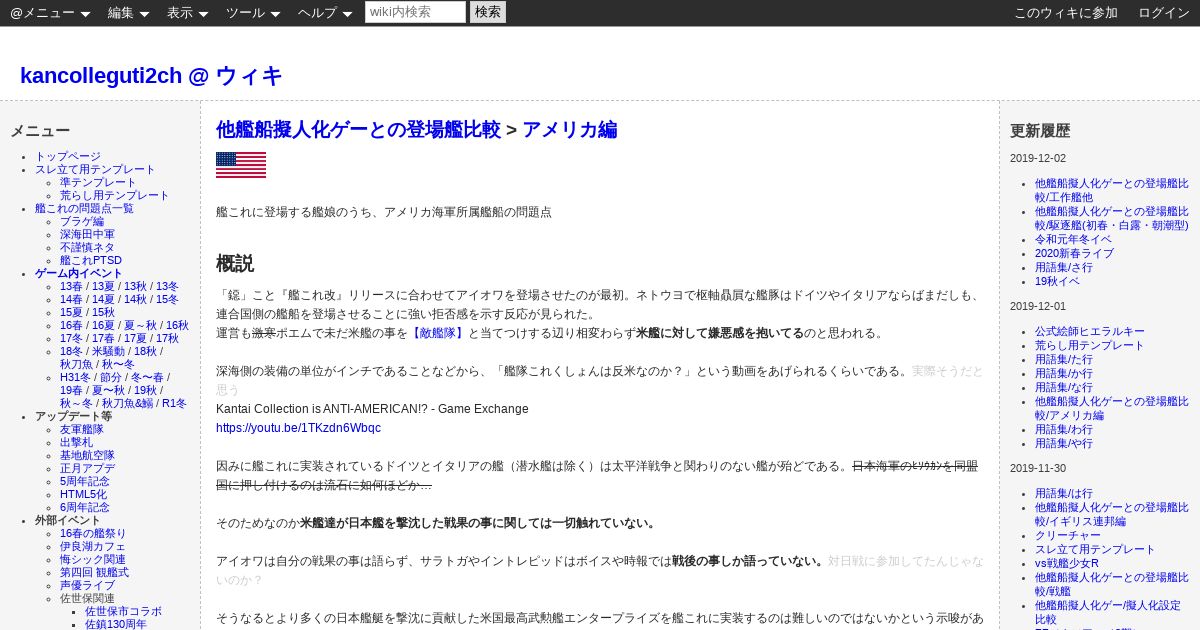Open 悔シック関連 menu link
Screen dimensions: 1200x630
coord(93,560)
